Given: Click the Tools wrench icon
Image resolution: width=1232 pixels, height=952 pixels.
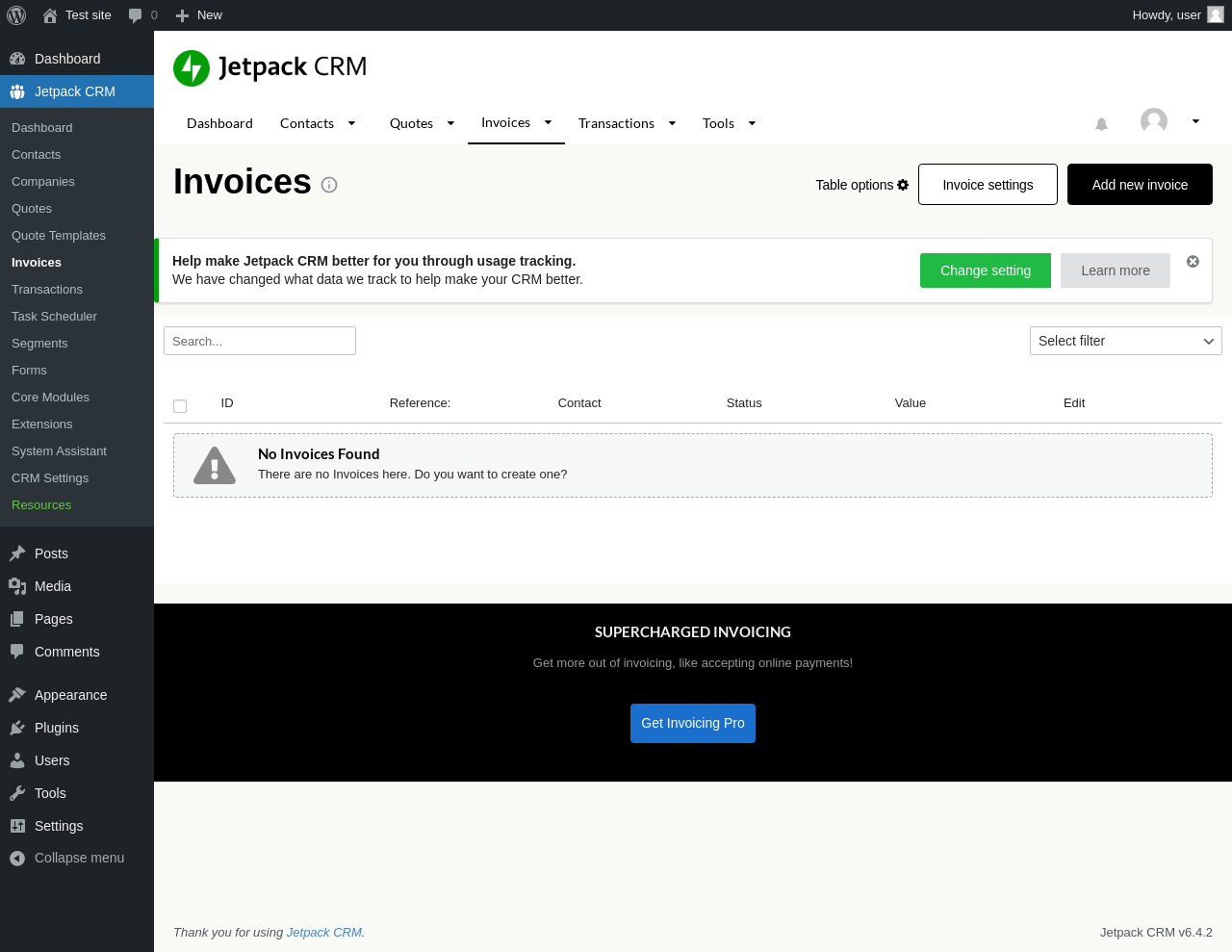Looking at the screenshot, I should 17,793.
